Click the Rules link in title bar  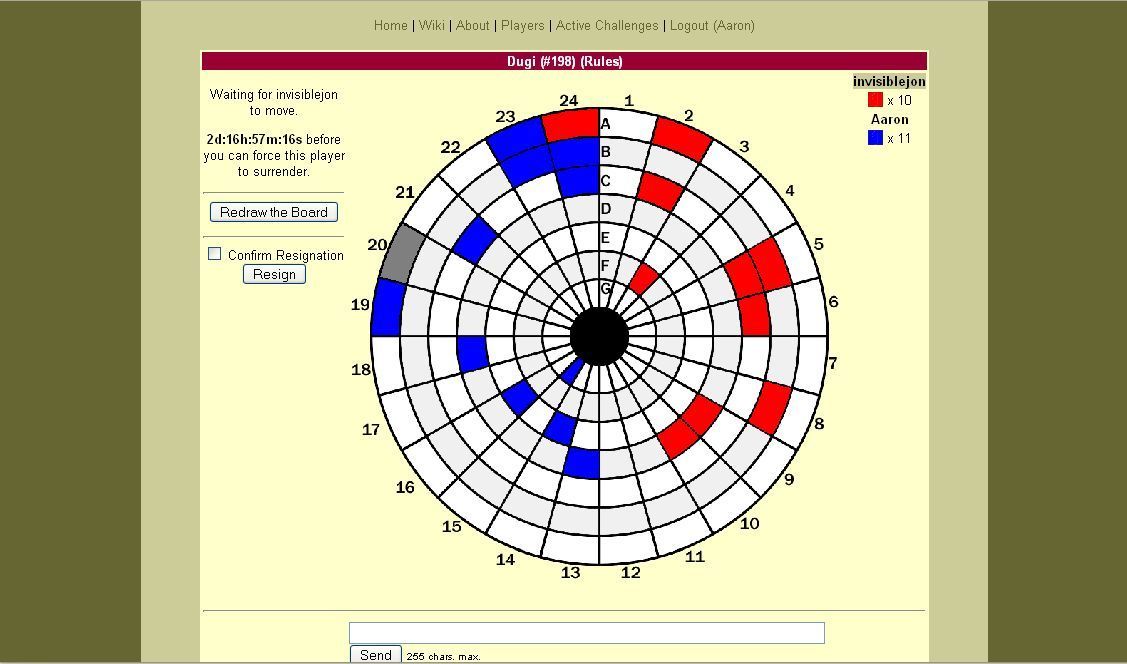(602, 61)
